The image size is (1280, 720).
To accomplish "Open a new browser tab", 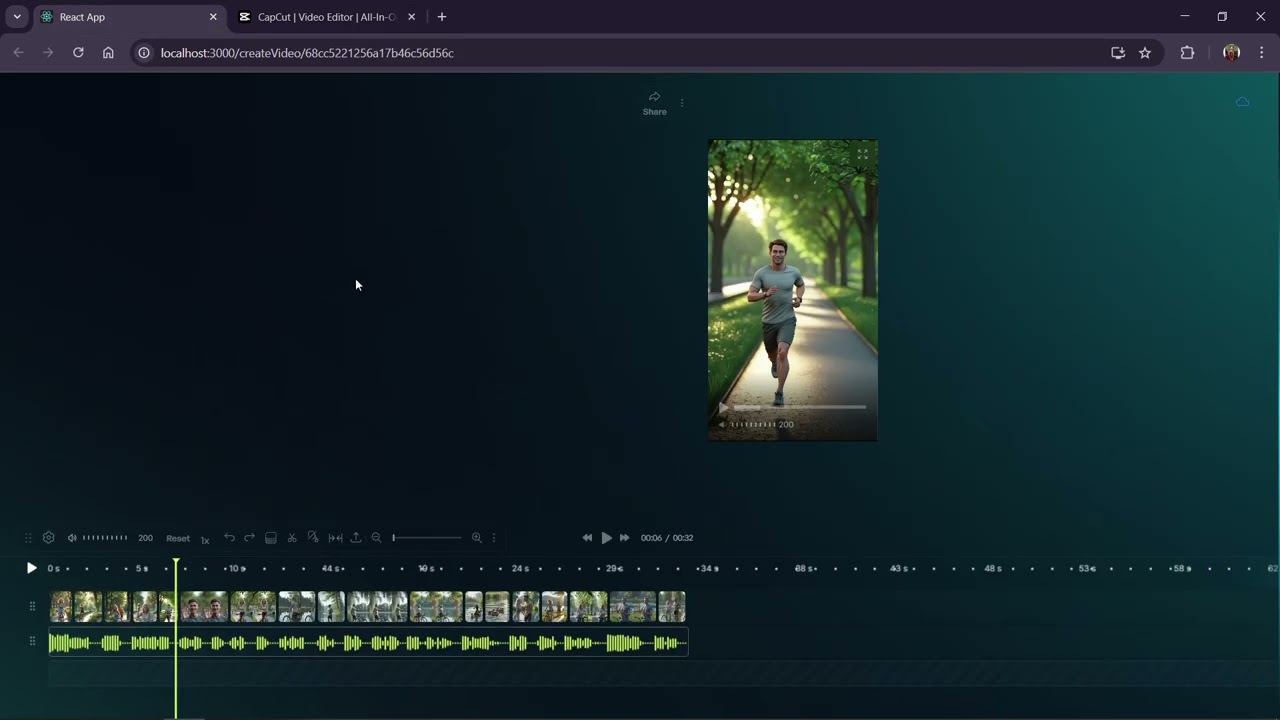I will click(x=442, y=17).
